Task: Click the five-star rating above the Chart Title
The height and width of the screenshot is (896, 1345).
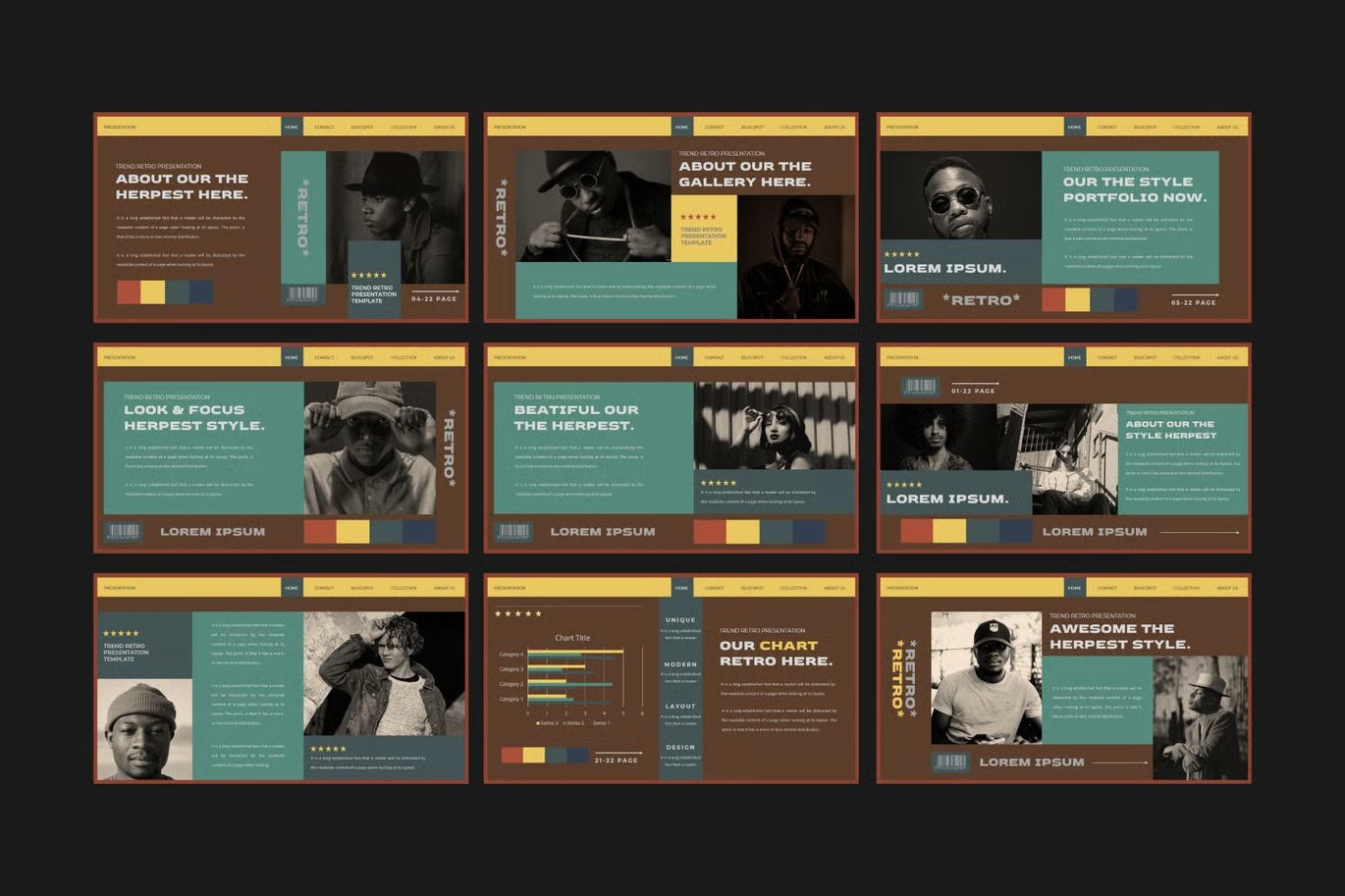Action: pos(517,613)
